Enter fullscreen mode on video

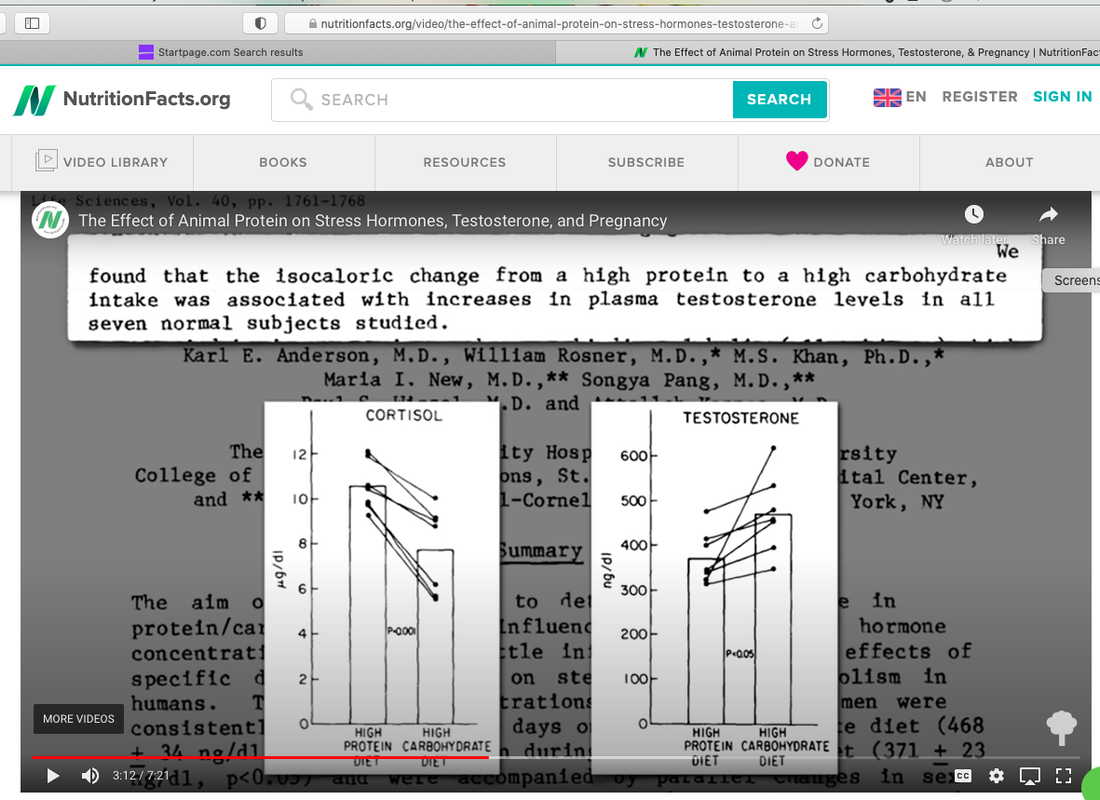1064,775
